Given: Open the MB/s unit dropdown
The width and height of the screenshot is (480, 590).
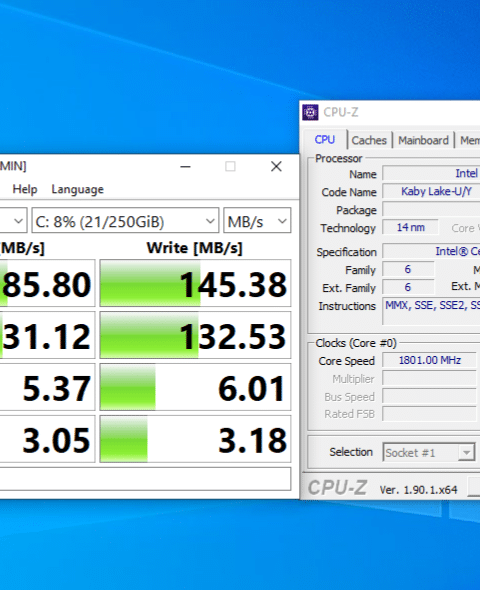Looking at the screenshot, I should coord(257,221).
